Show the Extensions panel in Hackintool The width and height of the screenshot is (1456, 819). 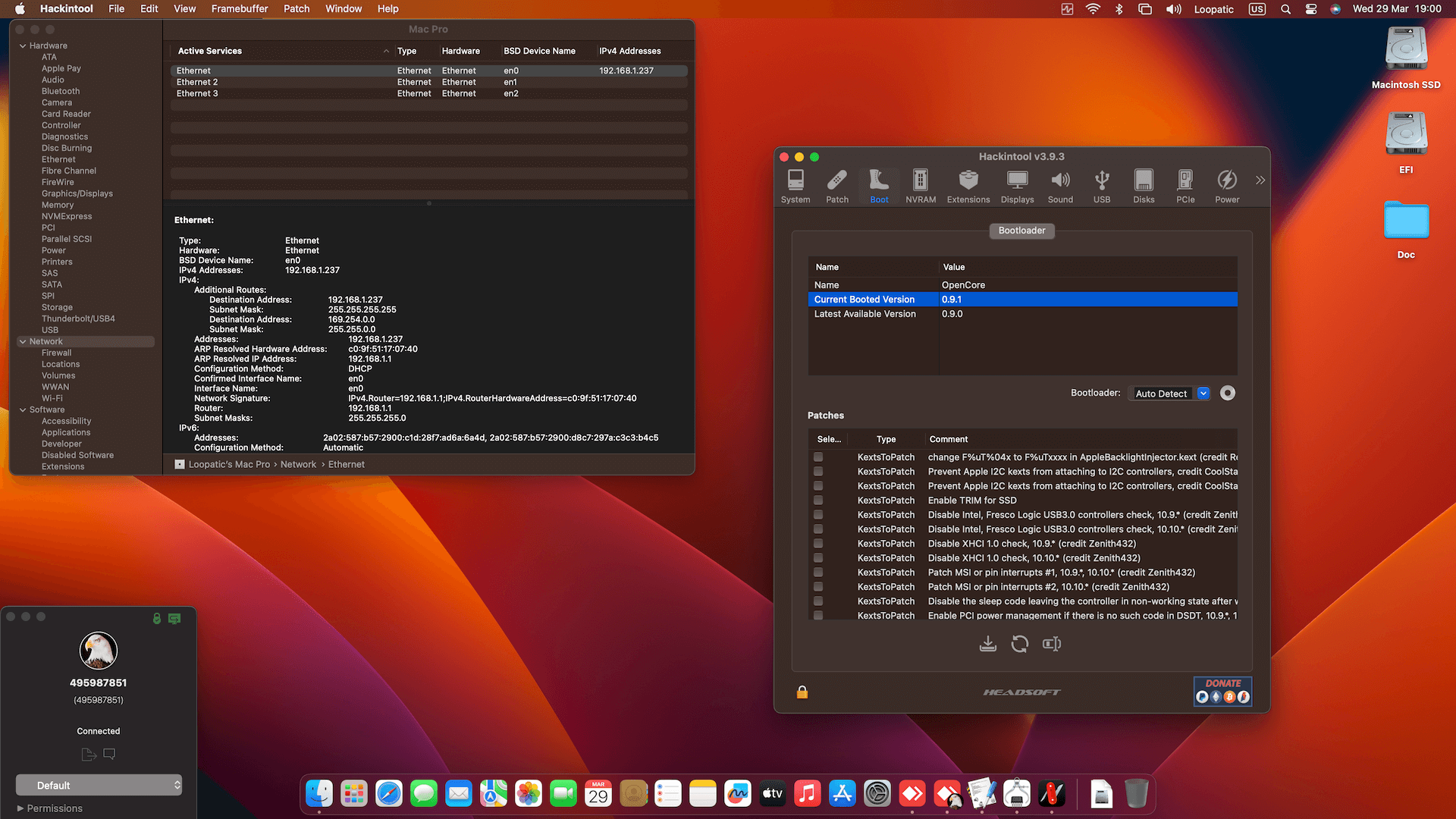pos(968,184)
